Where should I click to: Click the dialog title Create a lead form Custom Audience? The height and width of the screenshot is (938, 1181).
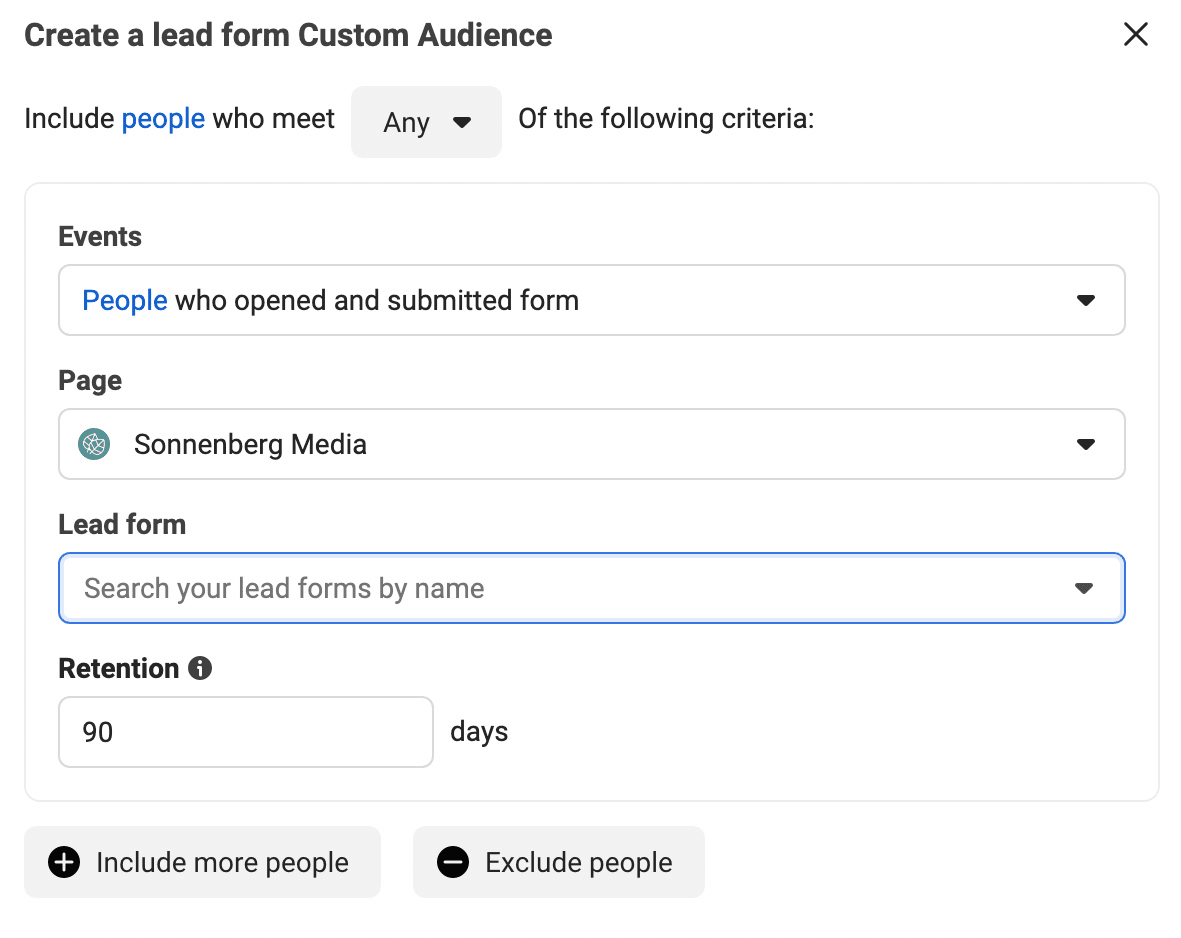point(288,36)
